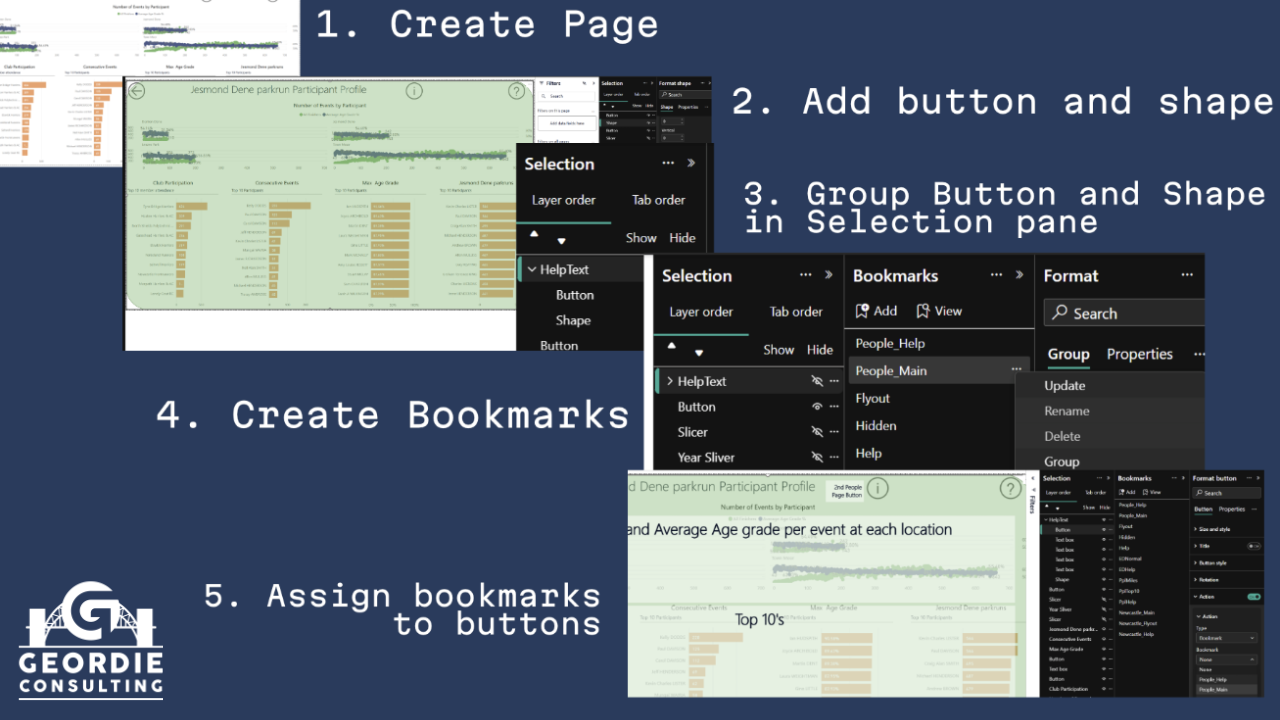
Task: Switch to Tab order tab in step 4 pane
Action: (x=797, y=312)
